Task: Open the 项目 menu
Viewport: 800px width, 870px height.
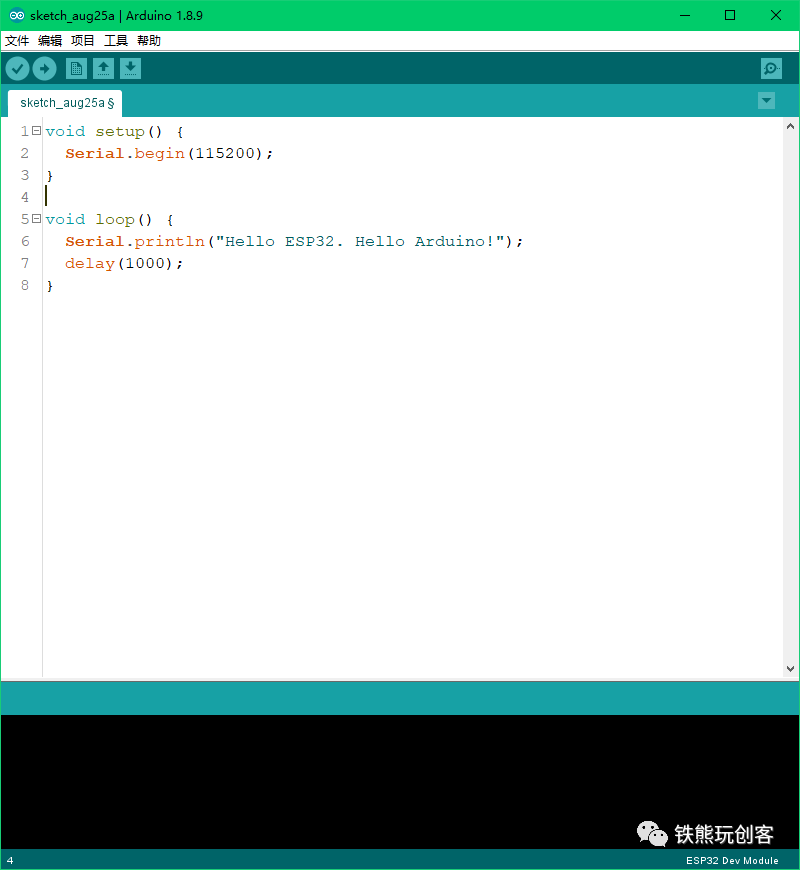Action: pos(83,41)
